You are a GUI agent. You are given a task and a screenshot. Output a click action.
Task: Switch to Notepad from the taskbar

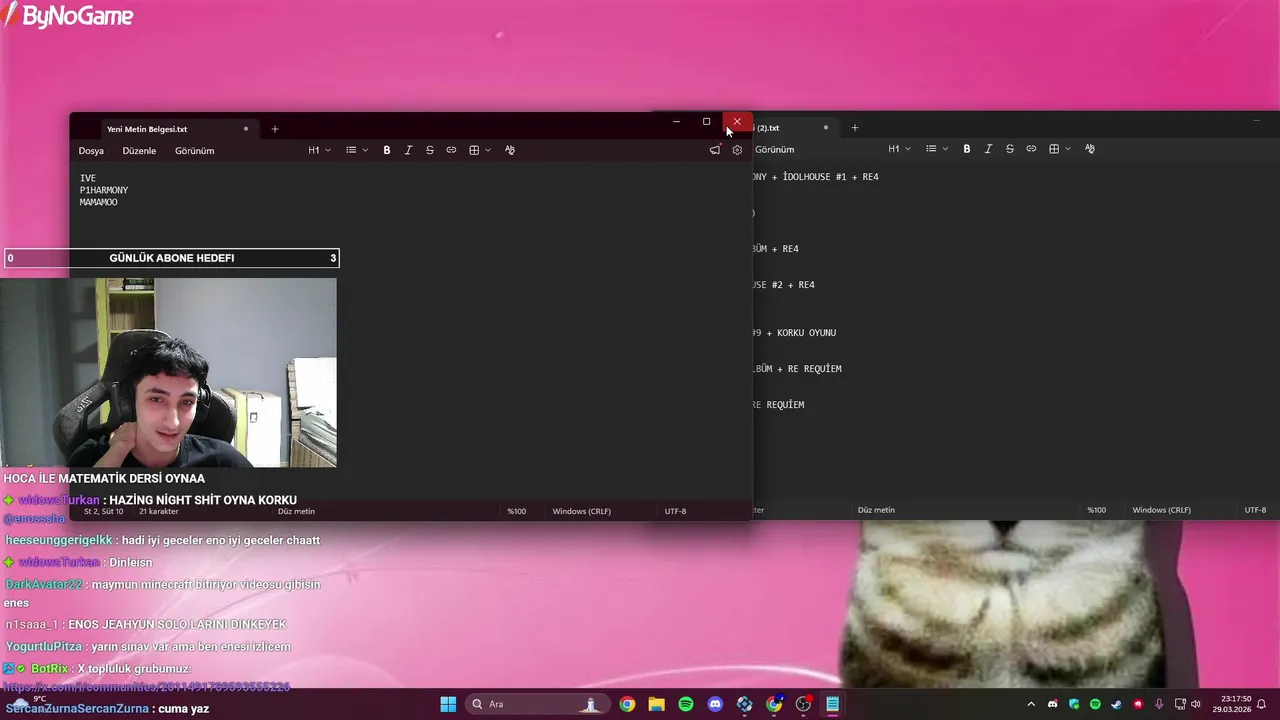click(x=832, y=704)
